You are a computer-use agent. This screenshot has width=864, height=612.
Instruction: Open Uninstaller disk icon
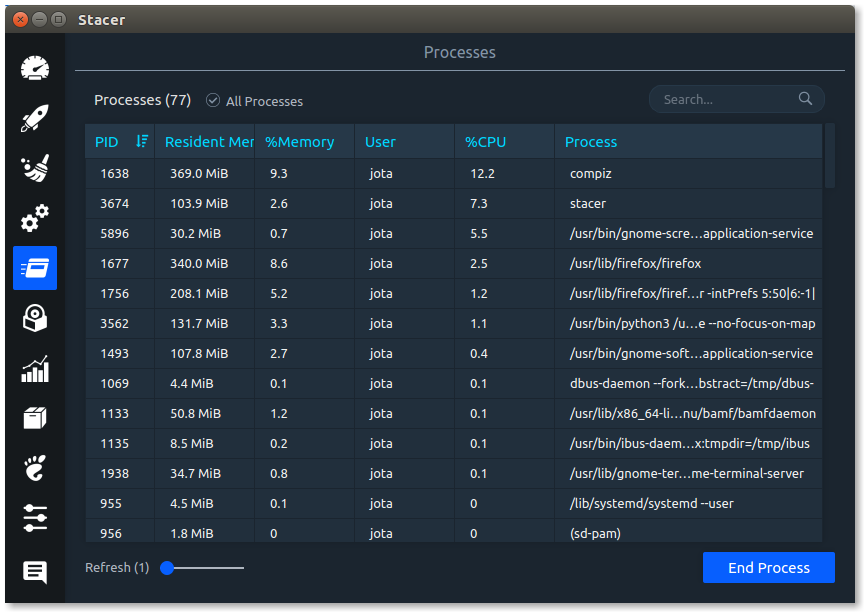pos(35,318)
